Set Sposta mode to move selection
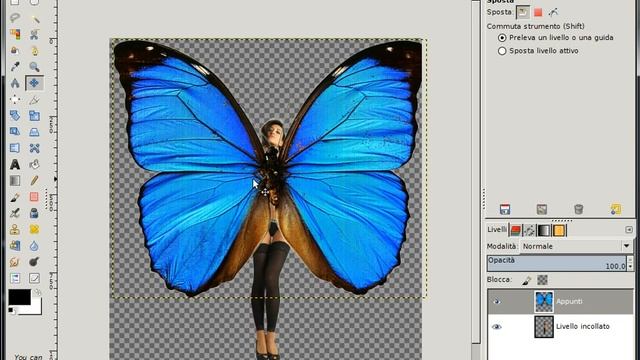 point(538,13)
